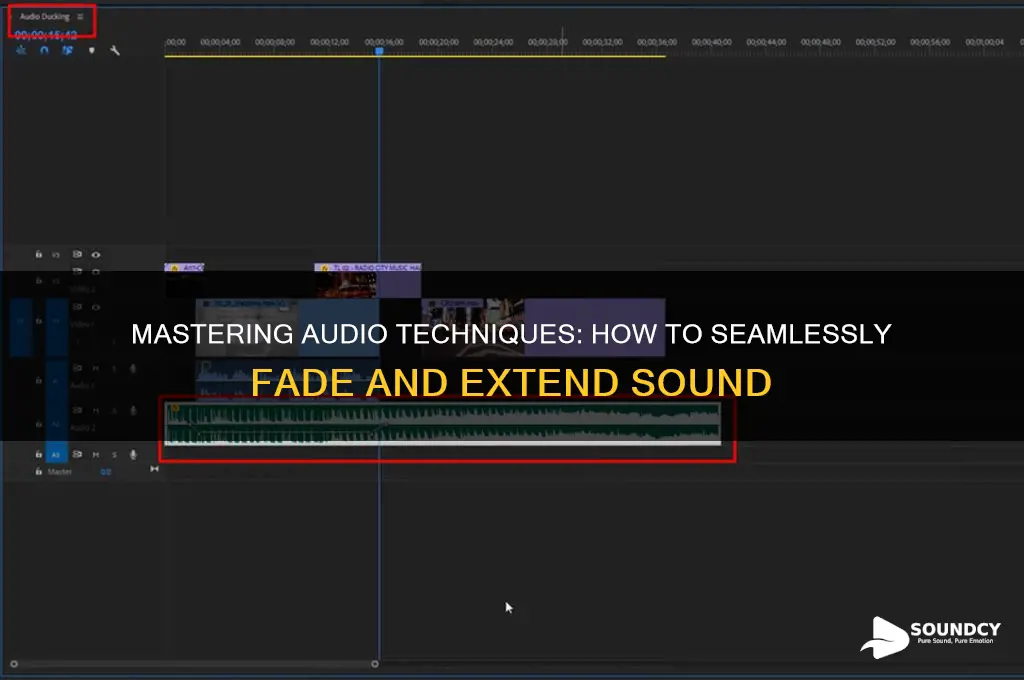Image resolution: width=1024 pixels, height=680 pixels.
Task: Click right handle of horizontal zoom scrollbar
Action: 375,664
